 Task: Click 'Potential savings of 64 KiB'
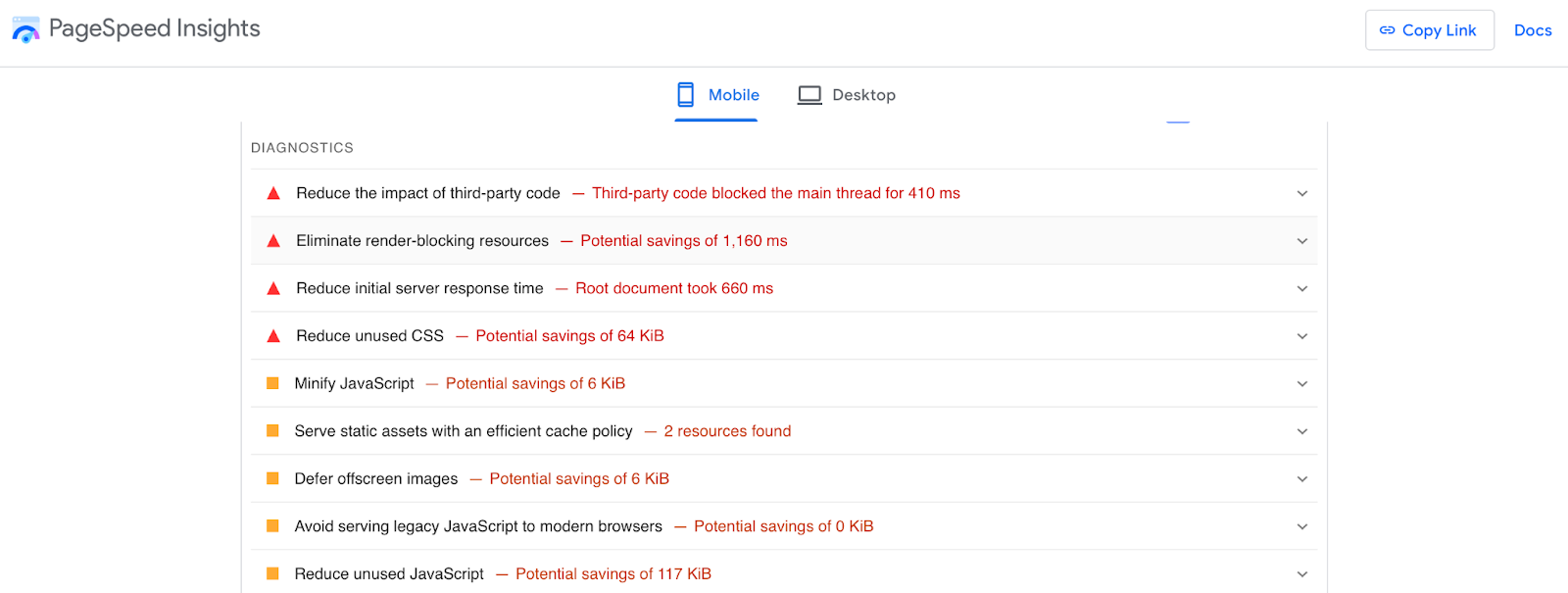569,336
